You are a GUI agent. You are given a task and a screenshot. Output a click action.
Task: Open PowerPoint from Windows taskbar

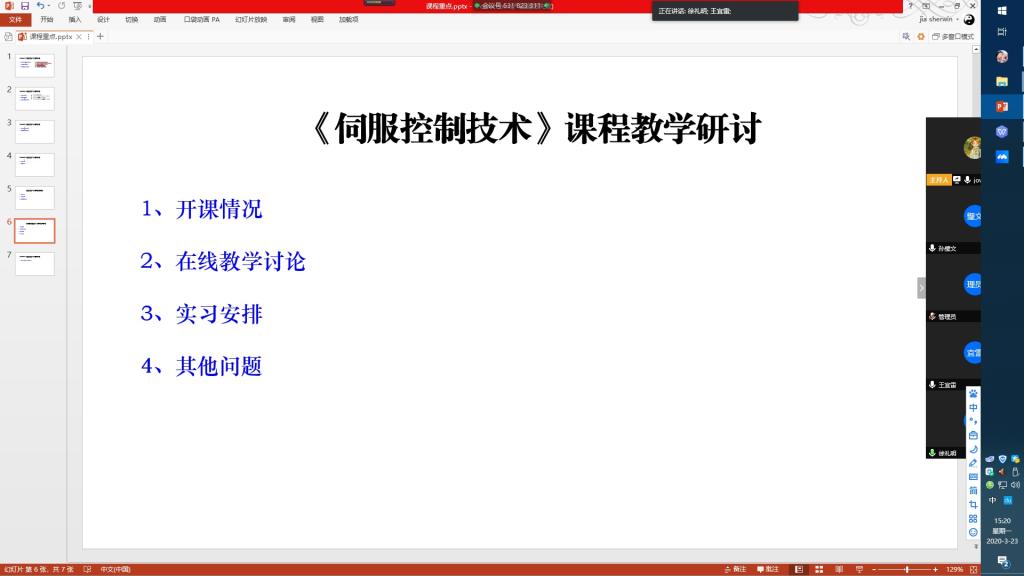(x=1002, y=106)
